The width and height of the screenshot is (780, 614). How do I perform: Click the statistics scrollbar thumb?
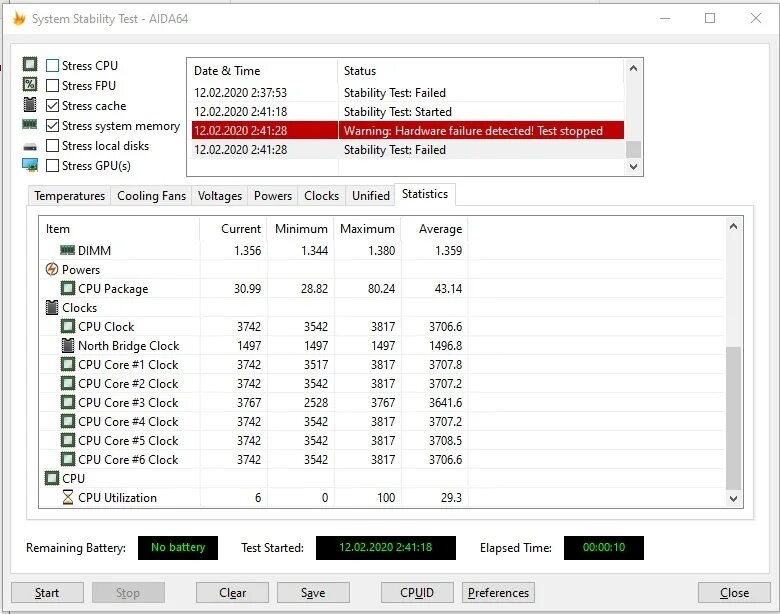point(733,418)
